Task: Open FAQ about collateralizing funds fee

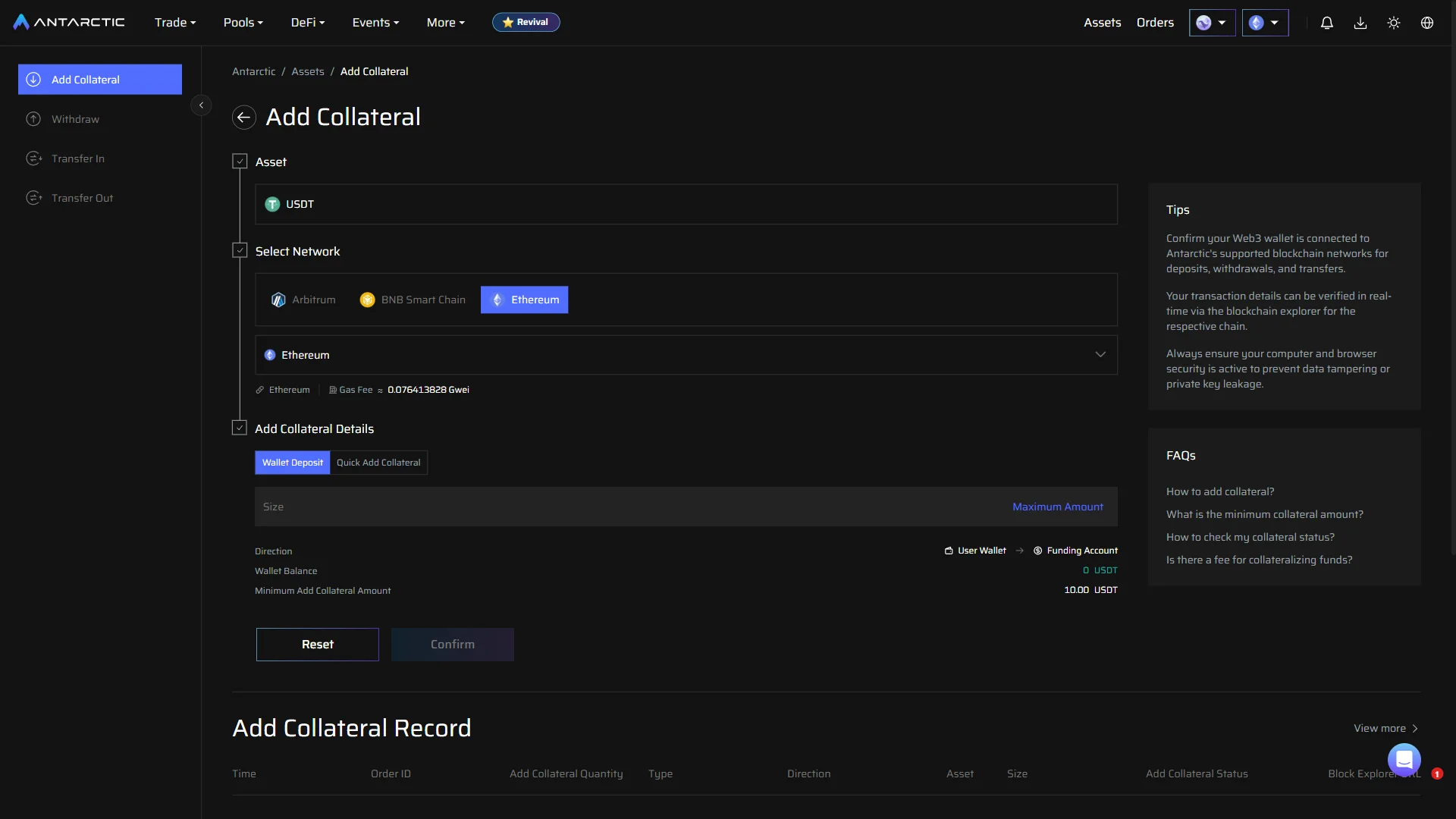Action: tap(1260, 560)
